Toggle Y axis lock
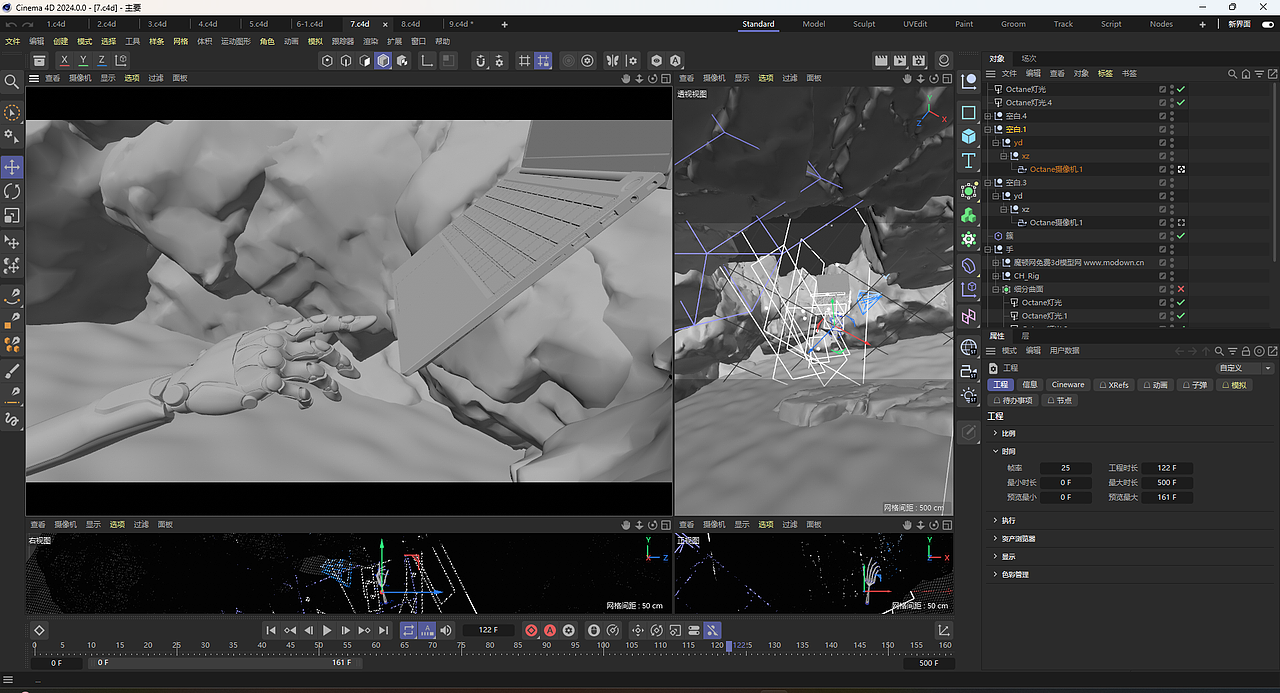The image size is (1280, 693). click(83, 61)
